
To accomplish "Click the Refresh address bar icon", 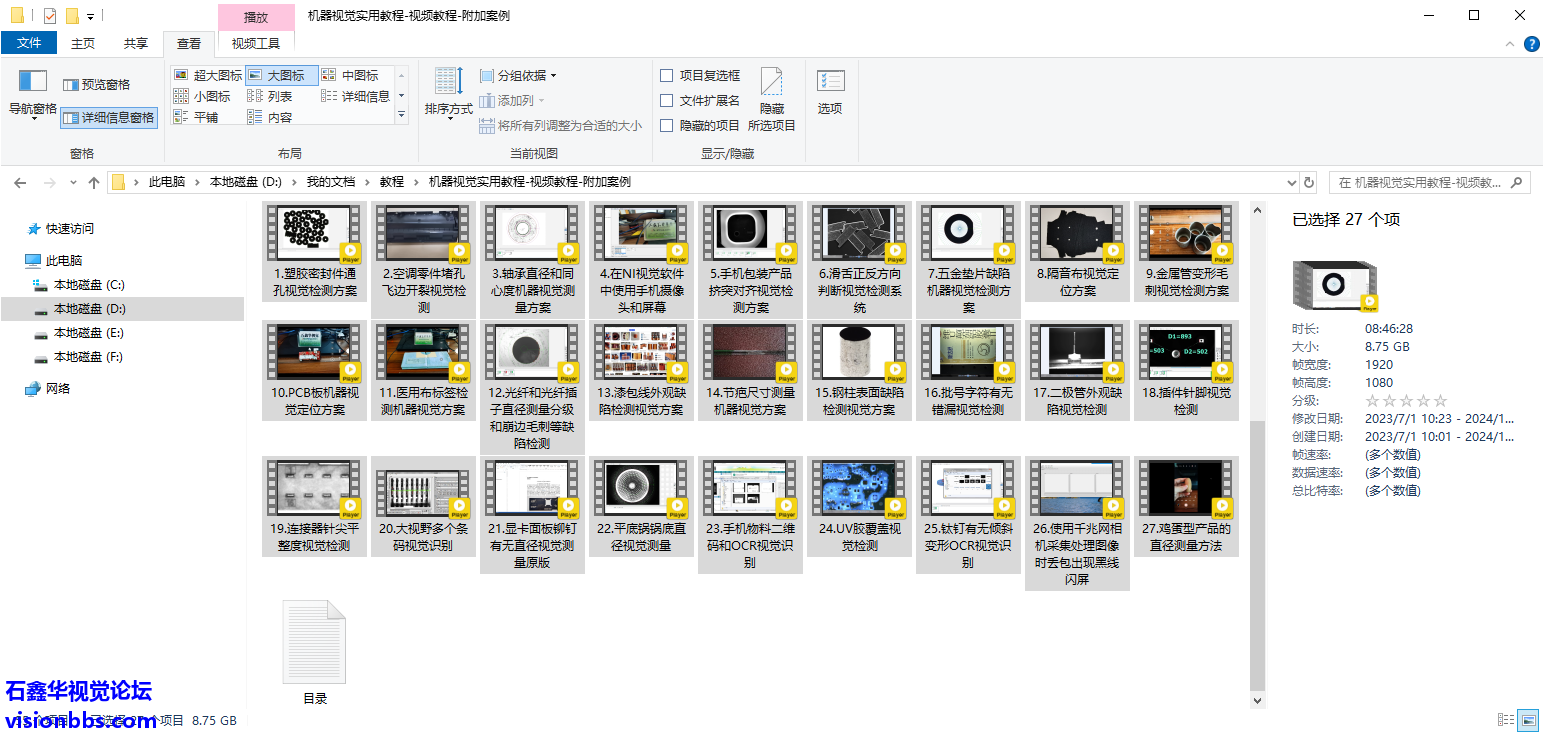I will 1309,182.
